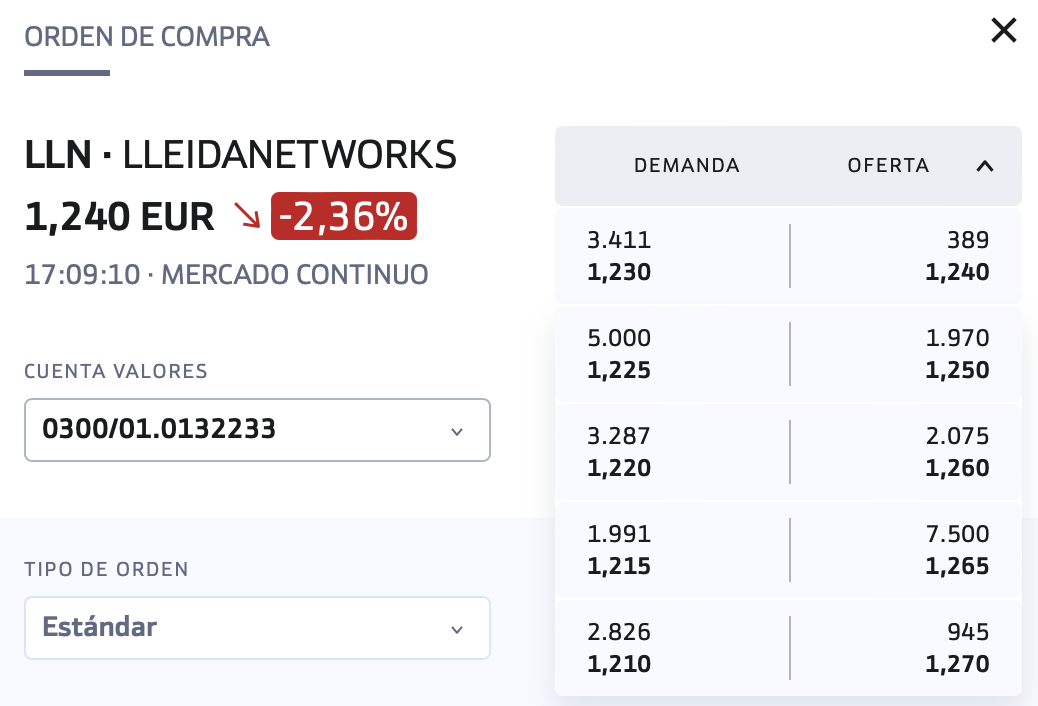The width and height of the screenshot is (1038, 706).
Task: Click the 1,210 demand price
Action: (619, 664)
